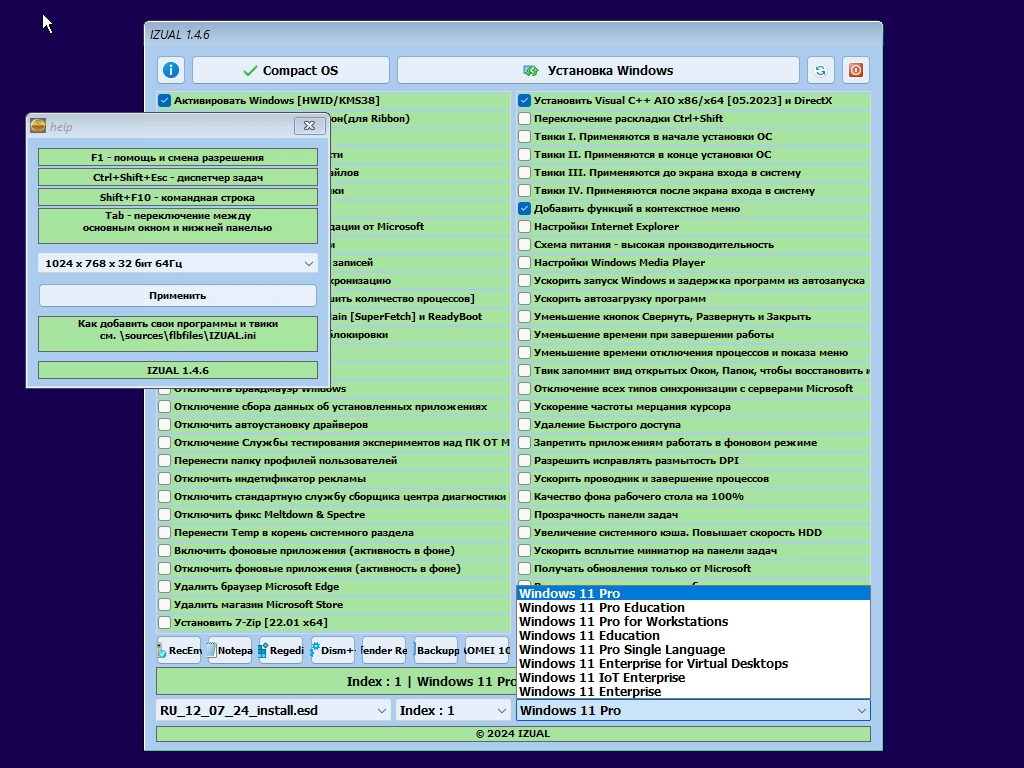Launch the RecEnv tool button
The width and height of the screenshot is (1024, 768).
click(179, 650)
